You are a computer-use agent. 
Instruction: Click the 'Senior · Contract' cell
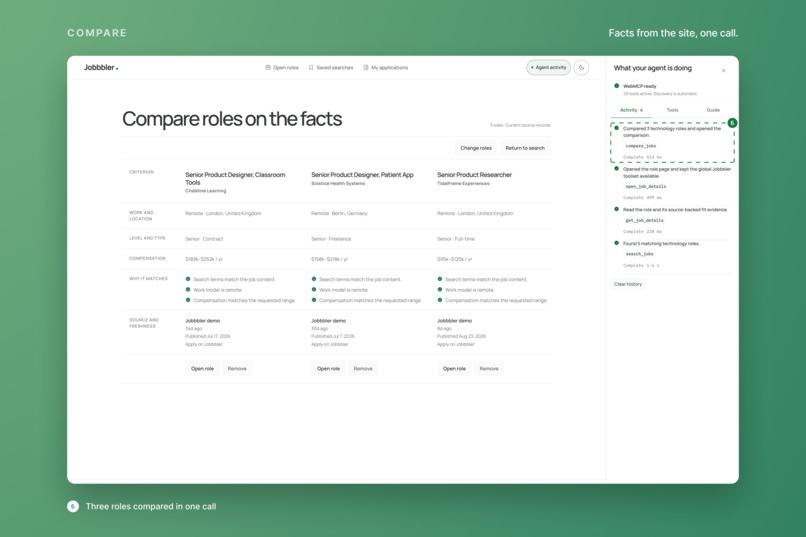[204, 239]
